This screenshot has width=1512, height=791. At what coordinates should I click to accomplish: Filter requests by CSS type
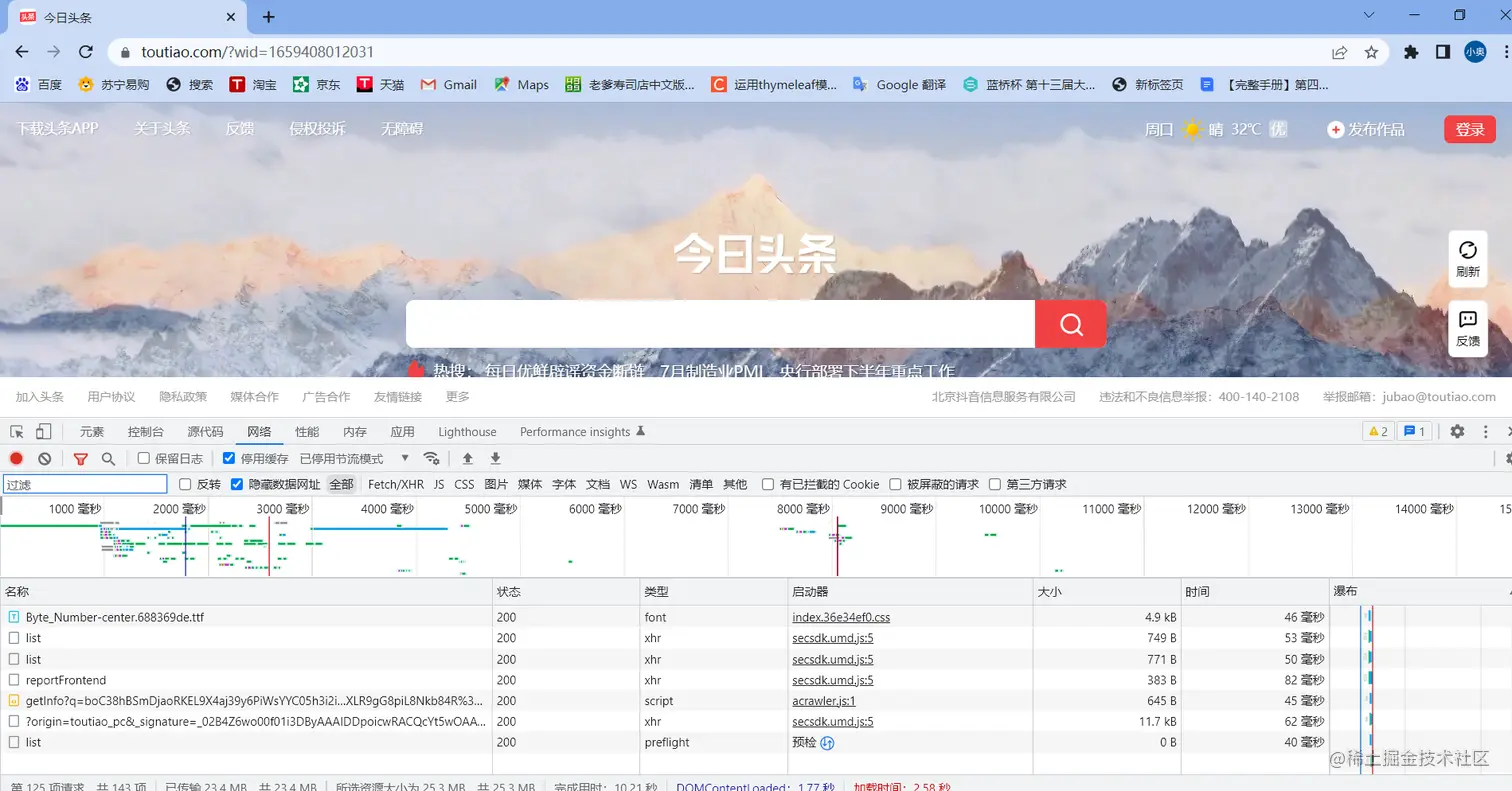tap(464, 484)
